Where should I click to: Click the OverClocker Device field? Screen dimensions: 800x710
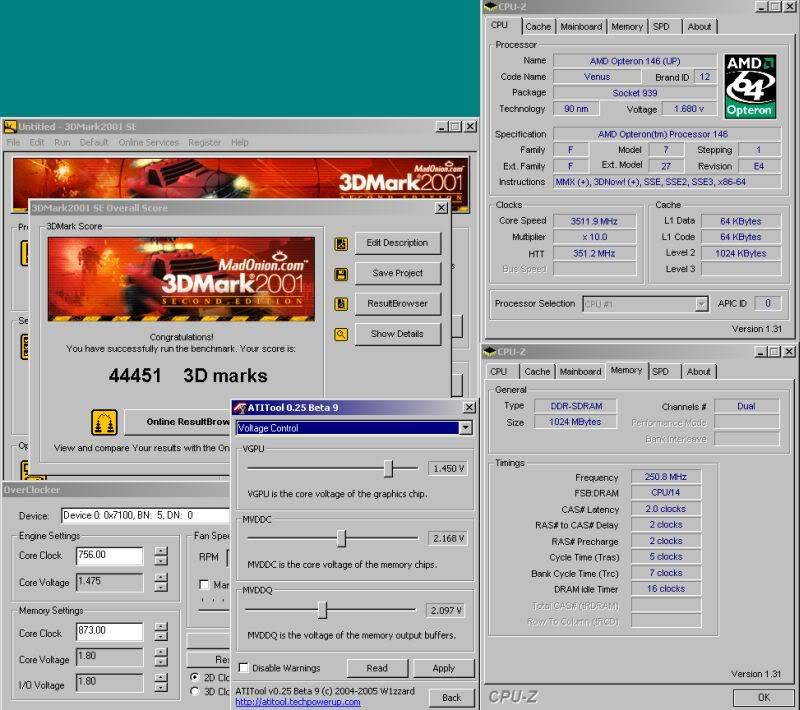[x=146, y=516]
